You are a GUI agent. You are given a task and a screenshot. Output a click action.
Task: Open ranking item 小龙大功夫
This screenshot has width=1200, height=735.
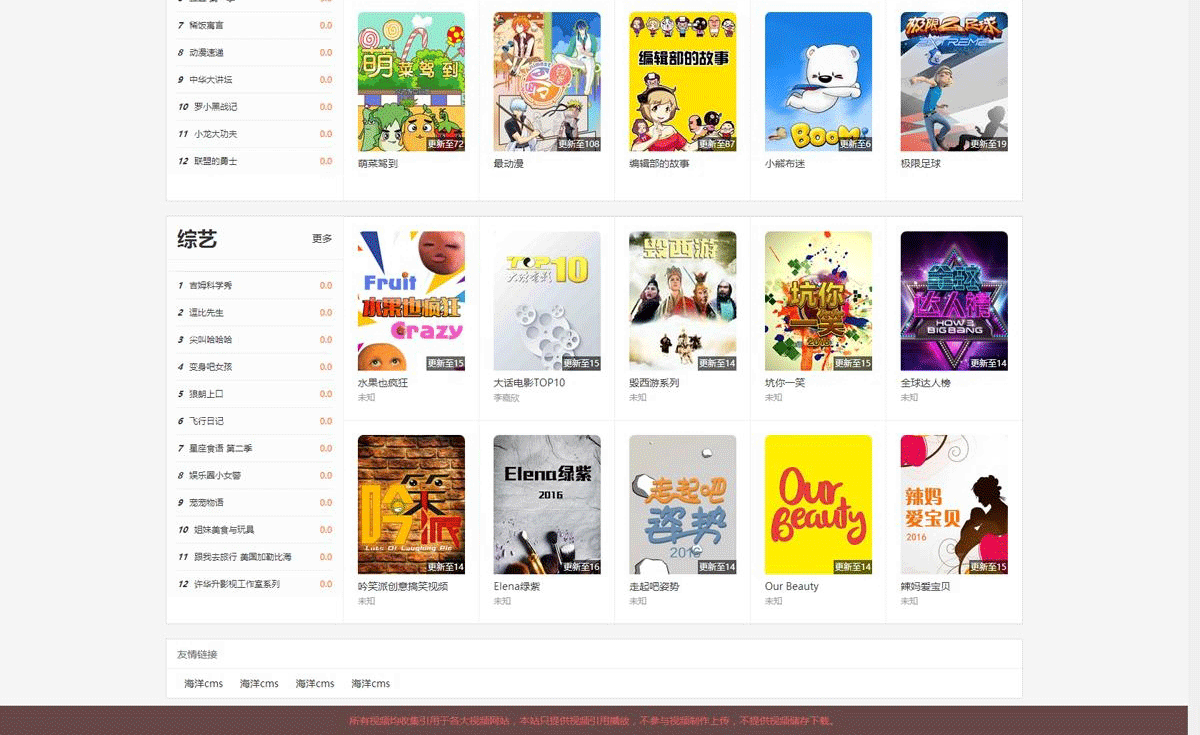pyautogui.click(x=215, y=133)
